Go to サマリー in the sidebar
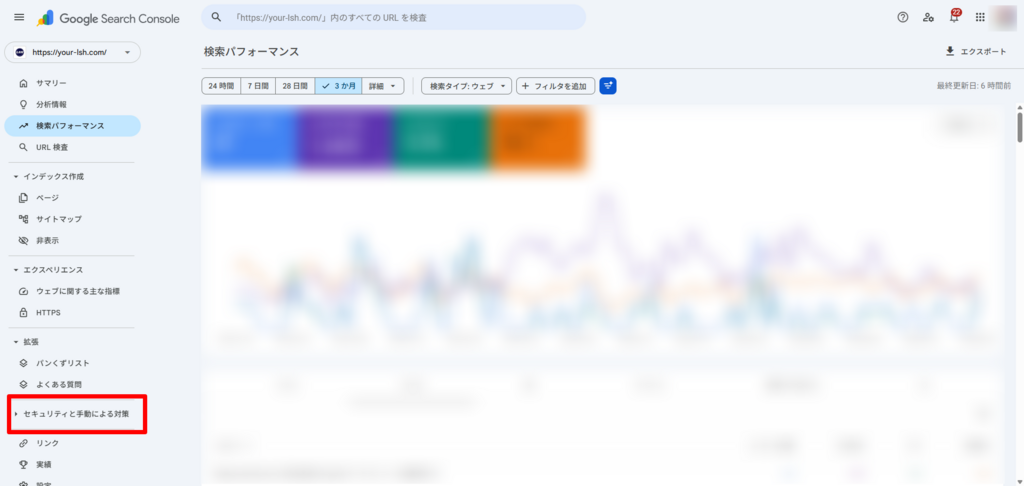Screen dimensions: 1024x486 [x=51, y=83]
